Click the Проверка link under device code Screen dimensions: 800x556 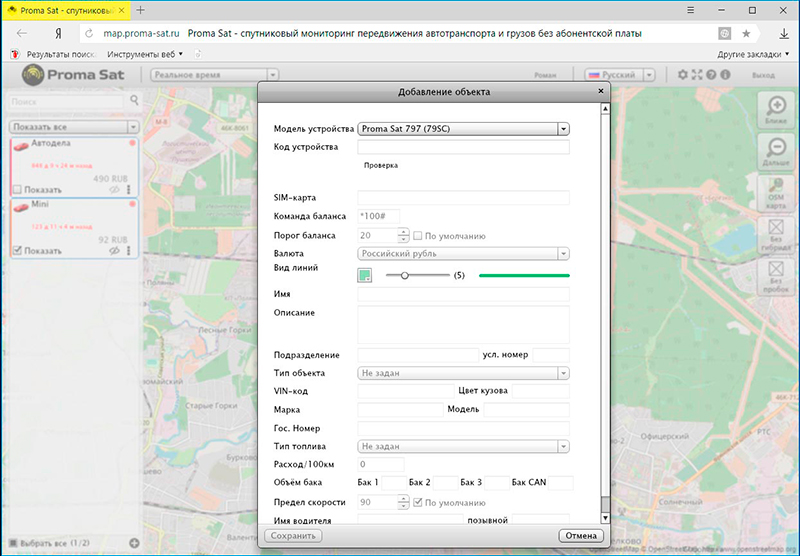click(381, 165)
